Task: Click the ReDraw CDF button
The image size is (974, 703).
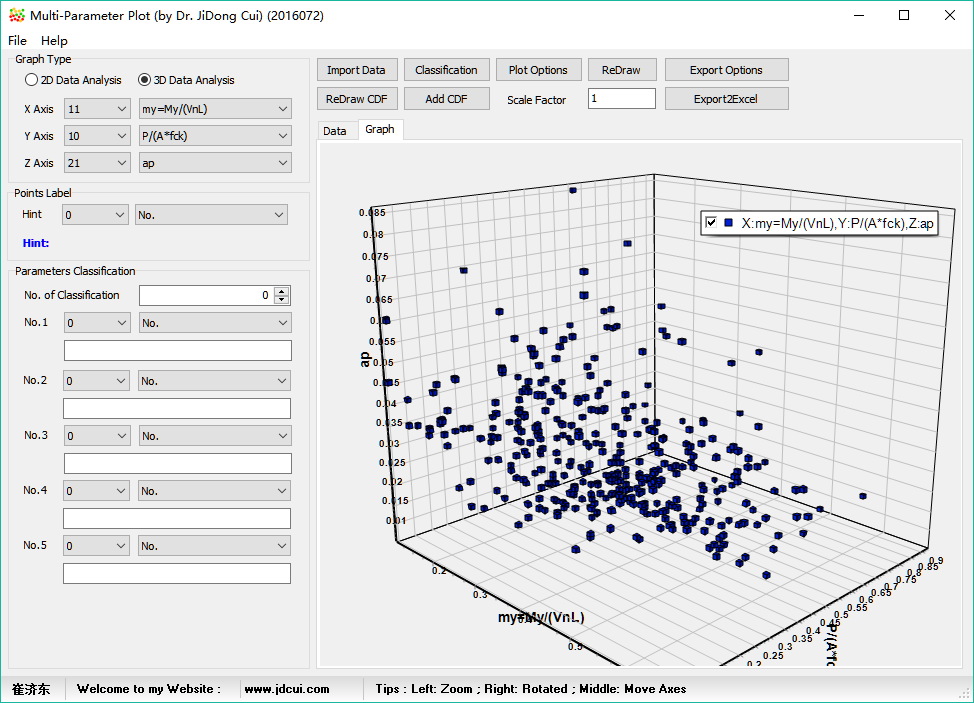Action: (x=356, y=99)
